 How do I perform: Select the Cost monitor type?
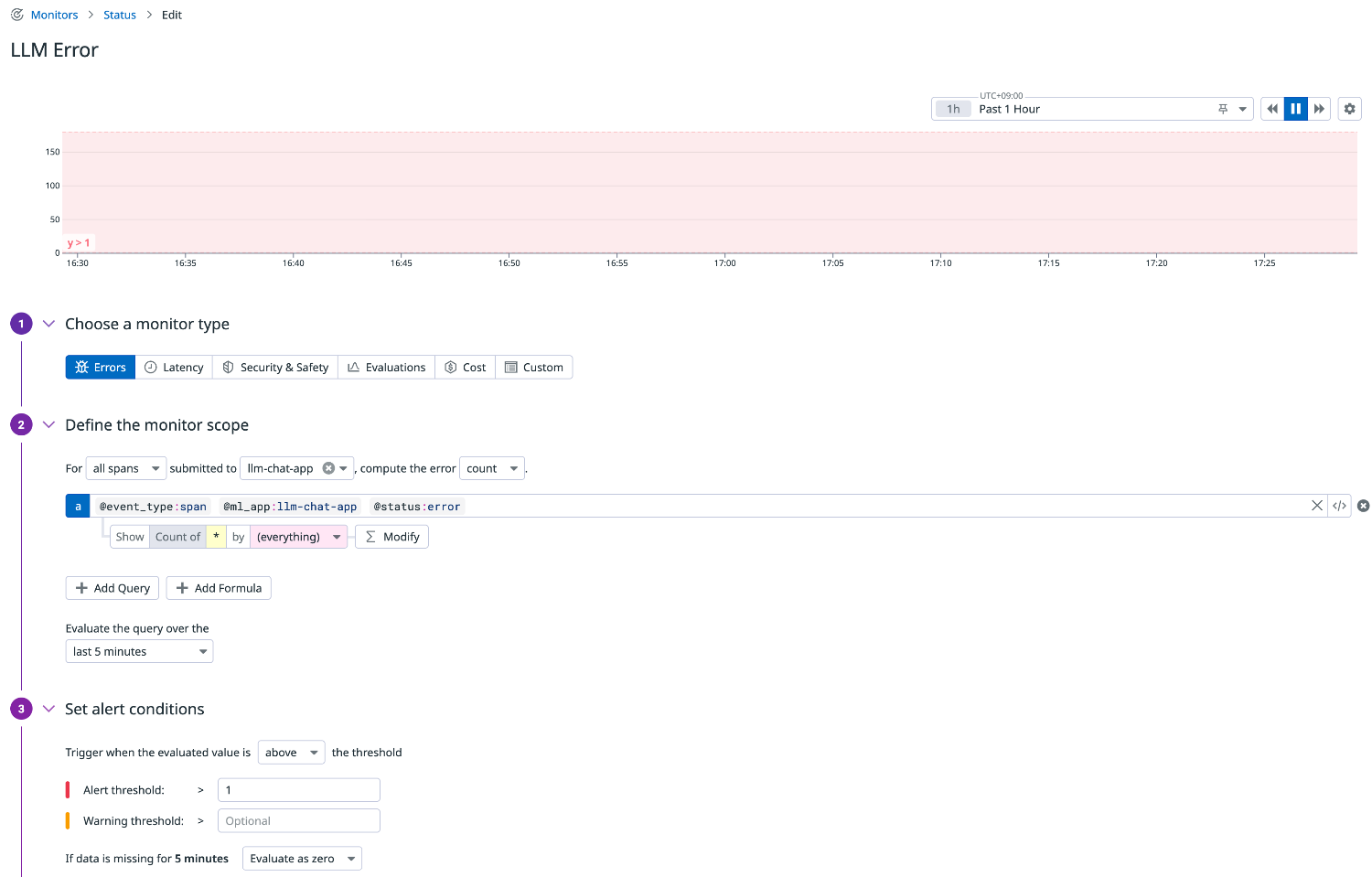pyautogui.click(x=465, y=367)
